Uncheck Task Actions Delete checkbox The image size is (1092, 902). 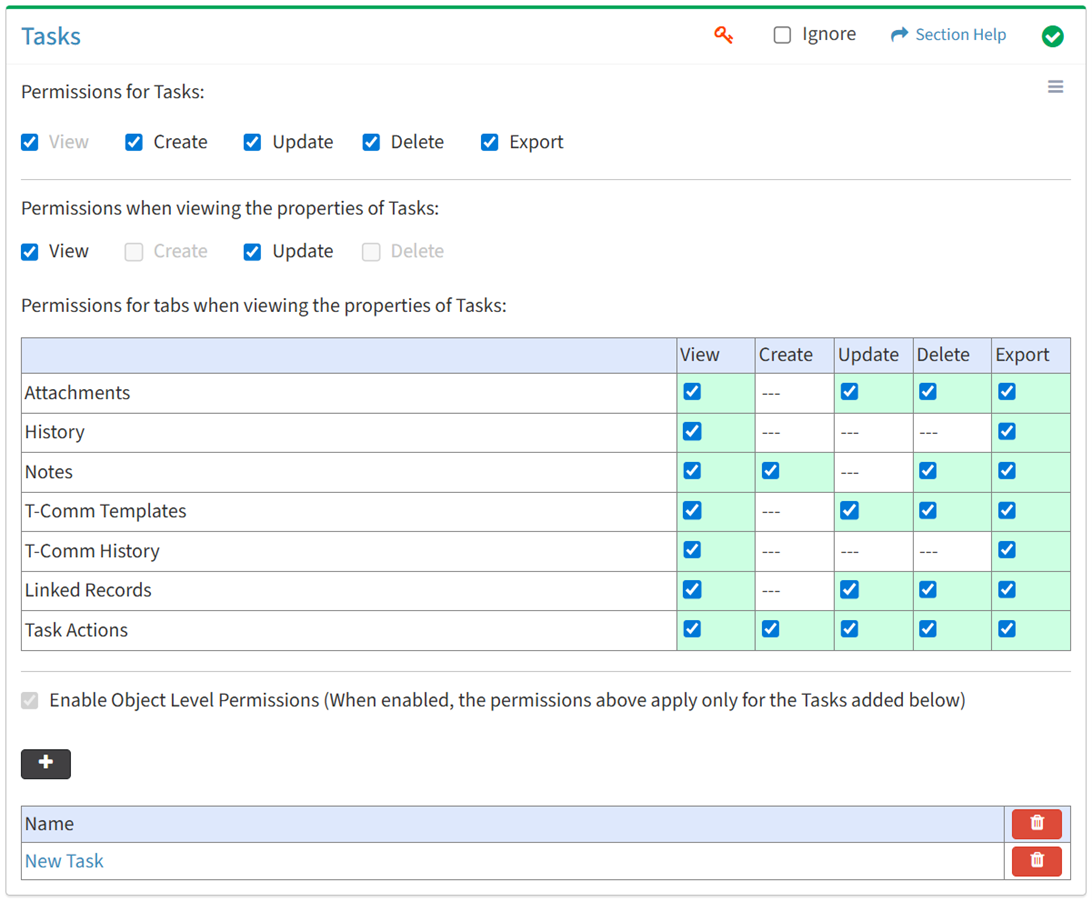pos(928,629)
